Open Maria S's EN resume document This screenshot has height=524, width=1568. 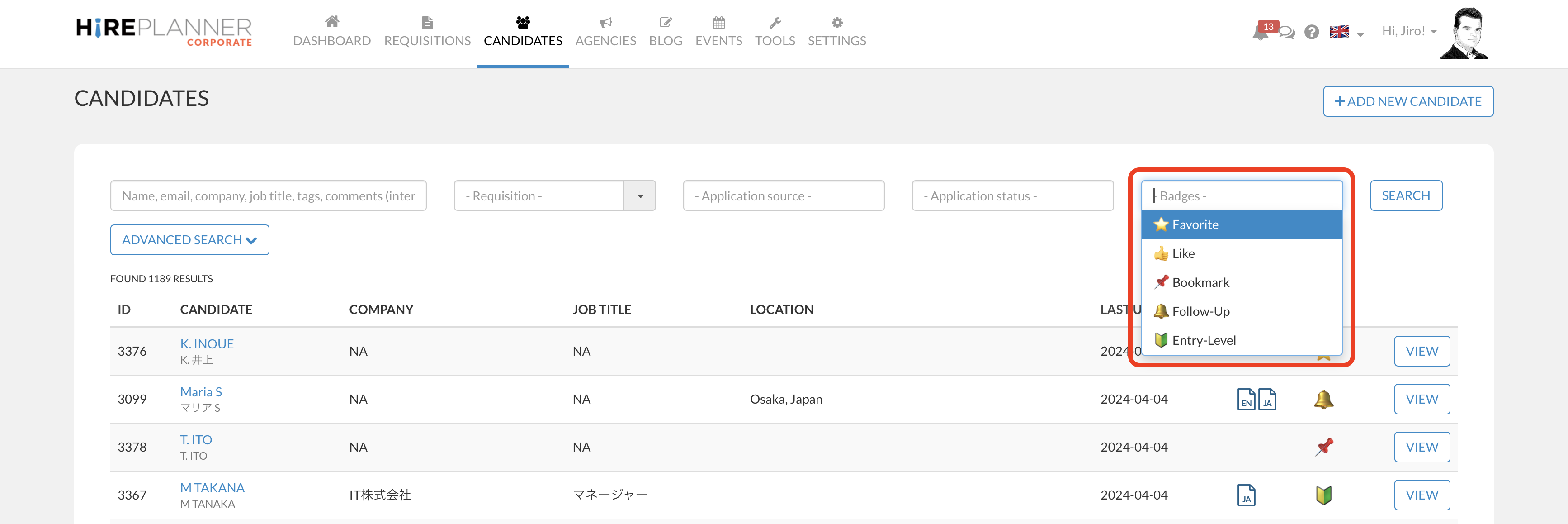click(x=1246, y=399)
